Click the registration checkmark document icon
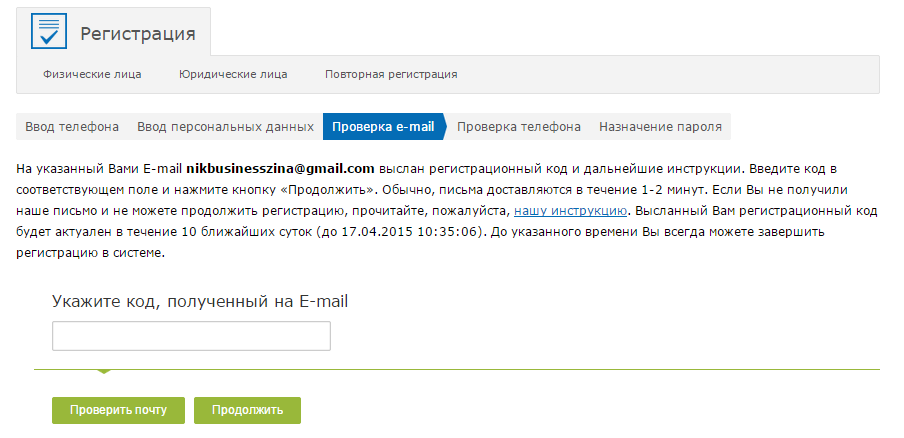The width and height of the screenshot is (904, 438). (49, 31)
